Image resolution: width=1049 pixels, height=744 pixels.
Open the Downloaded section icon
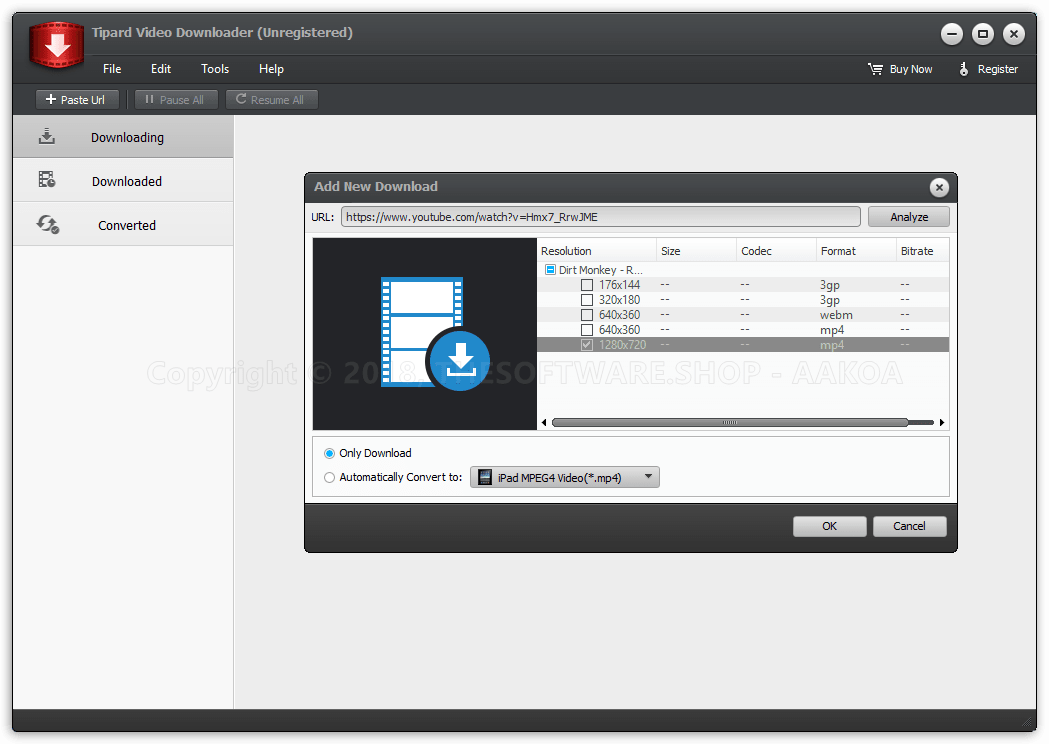[x=46, y=180]
